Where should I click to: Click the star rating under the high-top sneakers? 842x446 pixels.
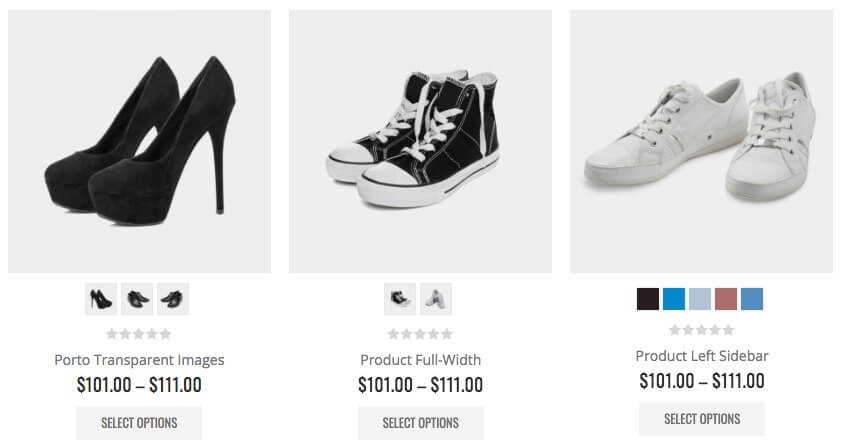(x=420, y=334)
